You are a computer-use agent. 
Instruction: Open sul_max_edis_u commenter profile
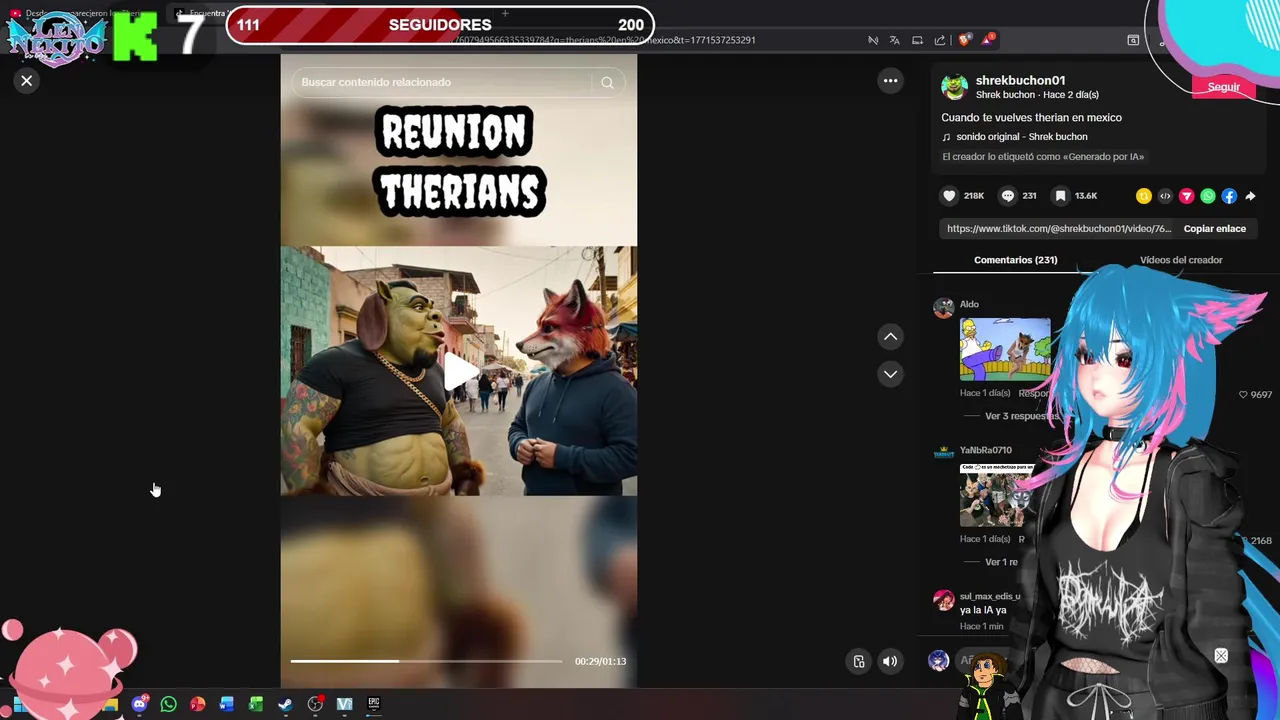[x=990, y=596]
